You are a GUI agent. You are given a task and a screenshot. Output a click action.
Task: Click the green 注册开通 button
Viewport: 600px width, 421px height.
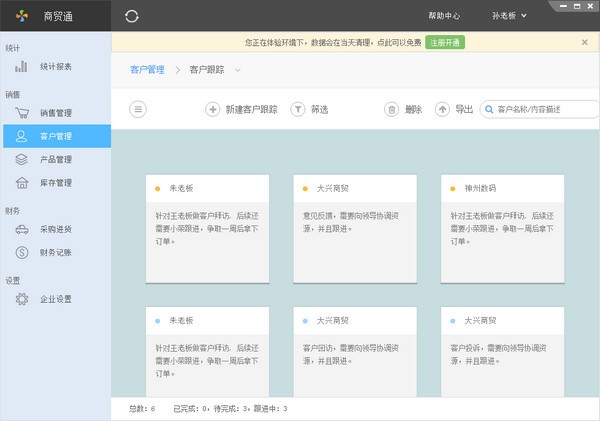coord(445,43)
